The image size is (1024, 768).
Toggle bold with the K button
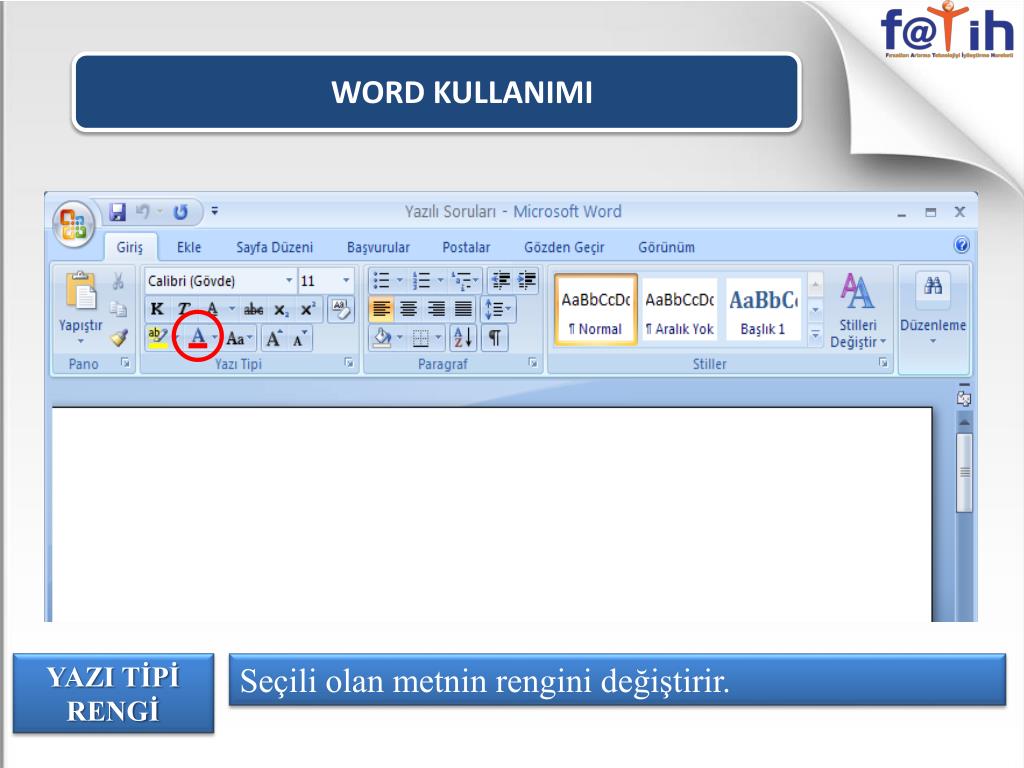pos(157,310)
